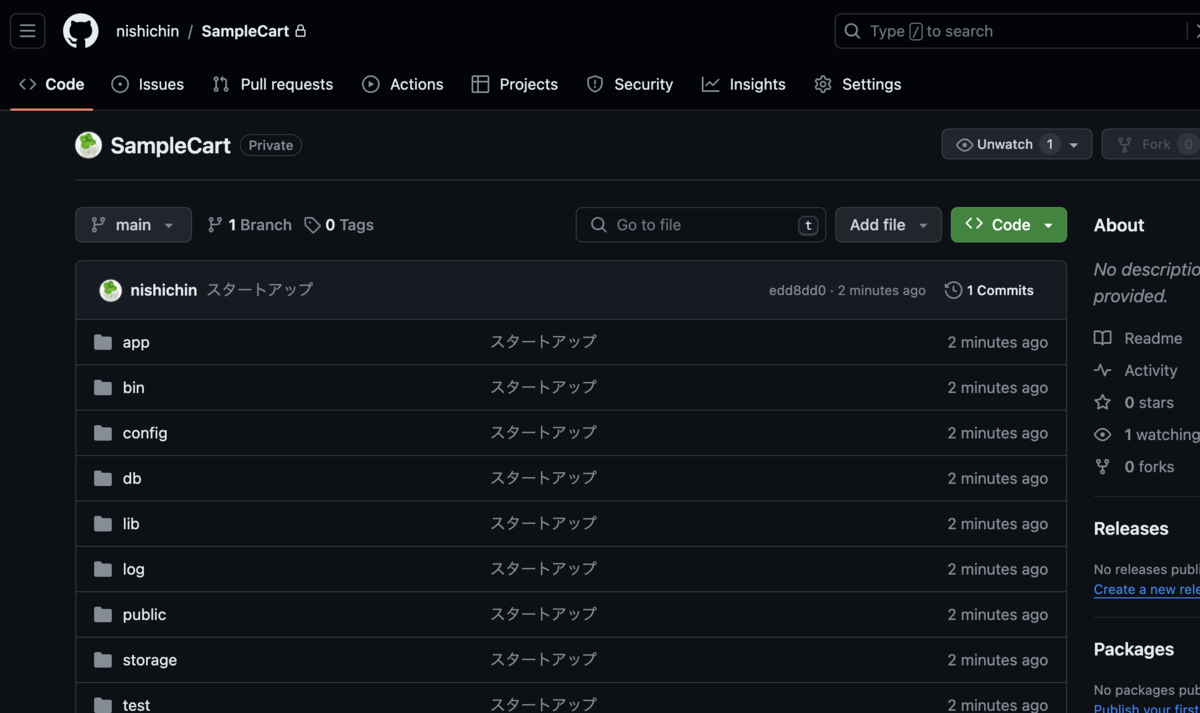The image size is (1200, 713).
Task: Open the app folder
Action: pyautogui.click(x=136, y=342)
